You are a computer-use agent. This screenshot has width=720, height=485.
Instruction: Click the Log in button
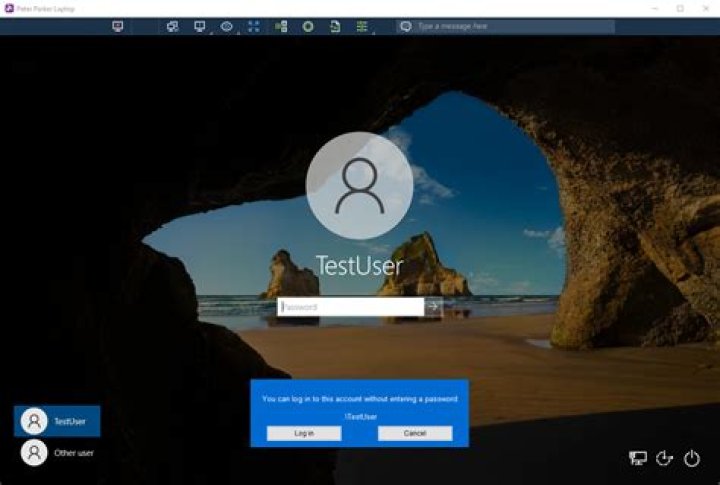coord(304,433)
